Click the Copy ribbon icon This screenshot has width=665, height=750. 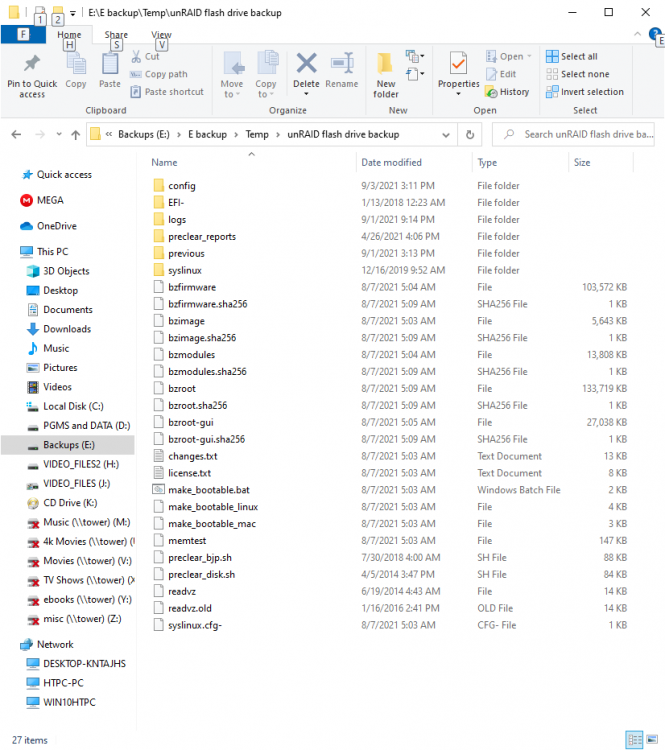[x=76, y=65]
